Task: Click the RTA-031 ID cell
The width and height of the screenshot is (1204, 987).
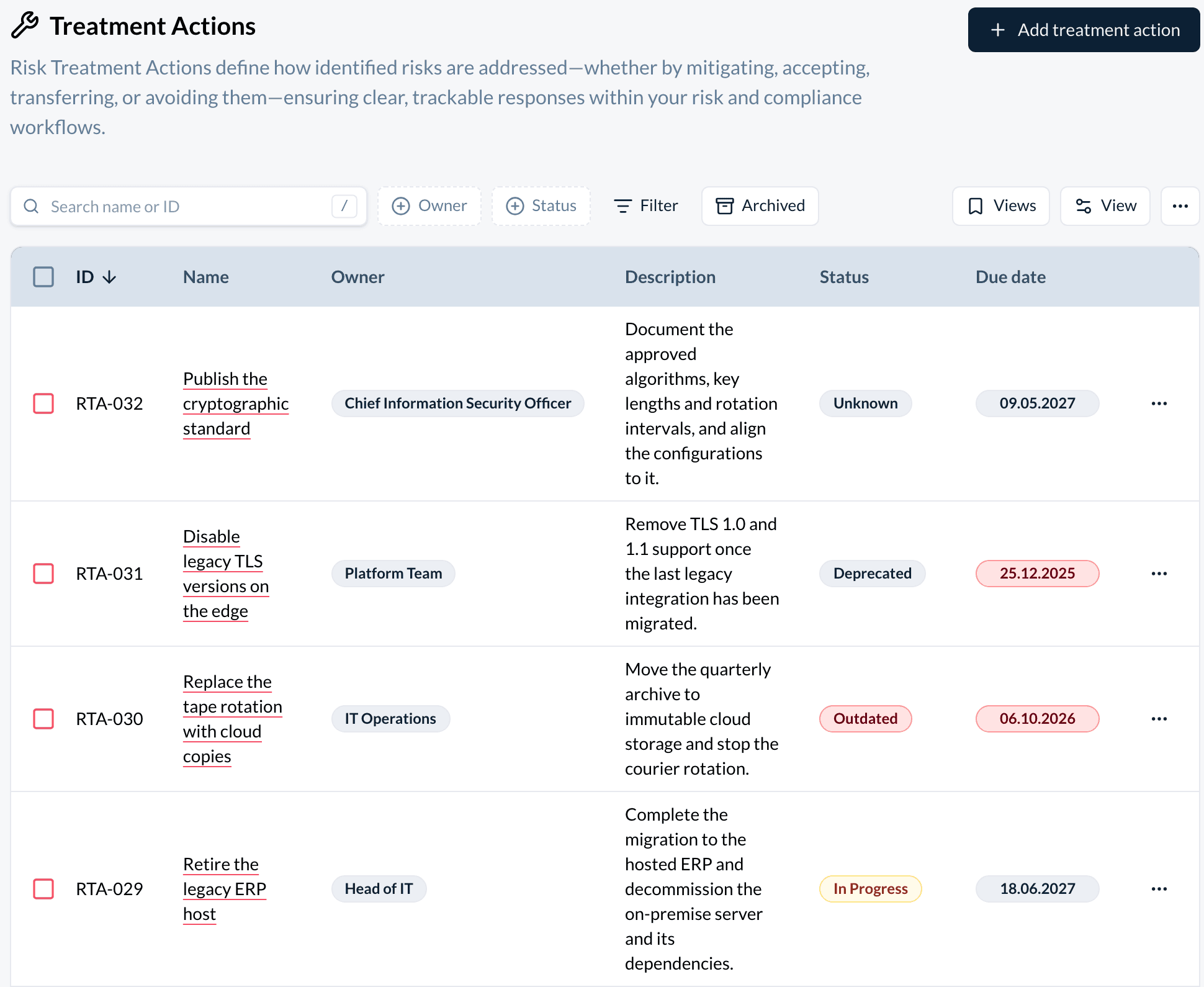Action: coord(109,574)
